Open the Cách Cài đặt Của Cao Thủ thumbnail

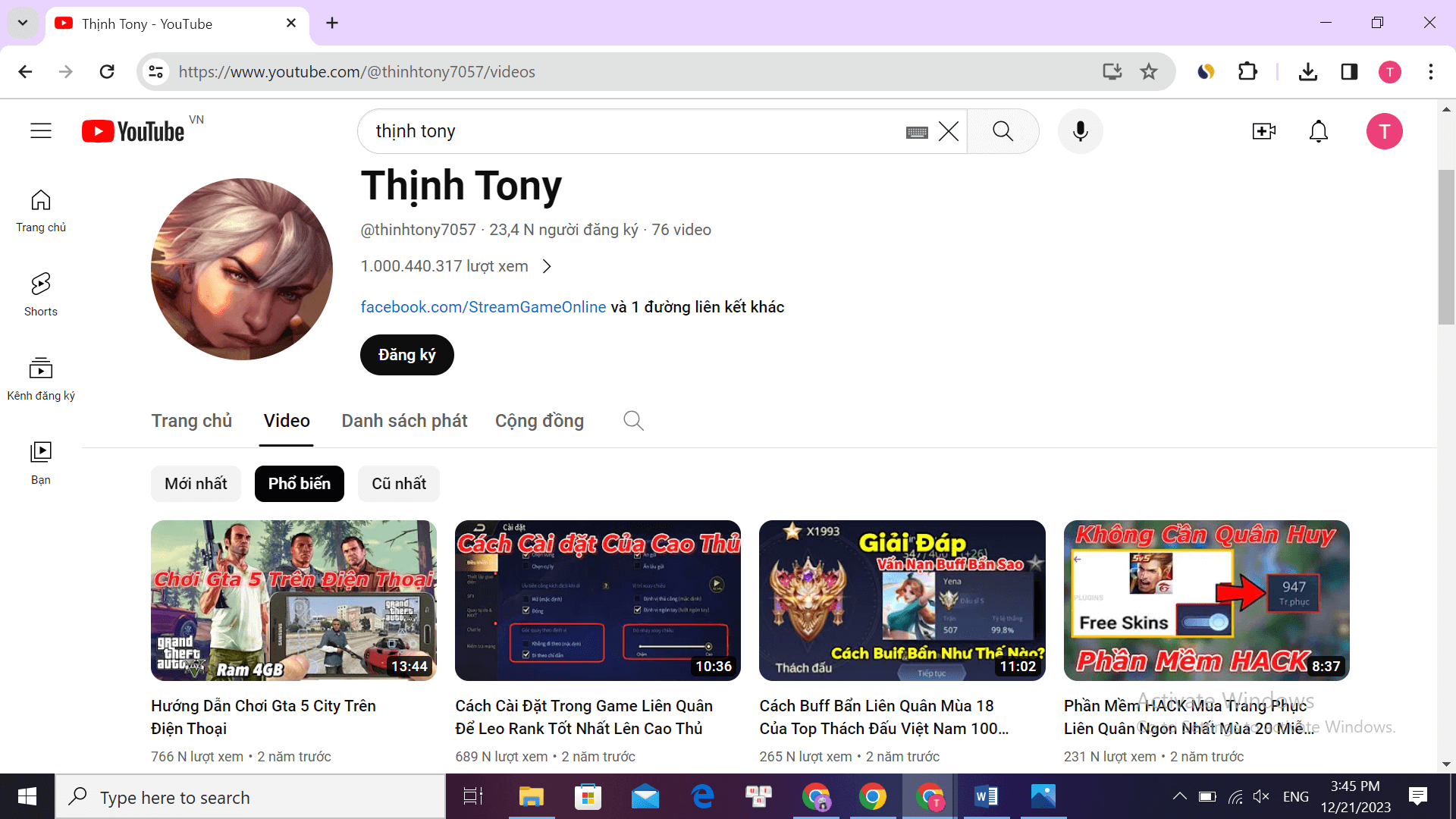tap(598, 601)
